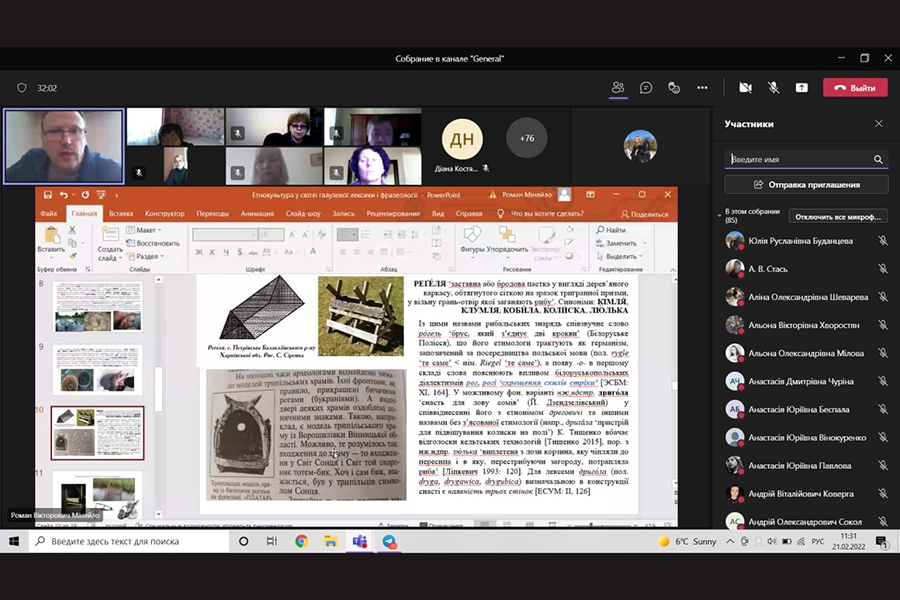Toggle the microphone mute button

point(773,88)
